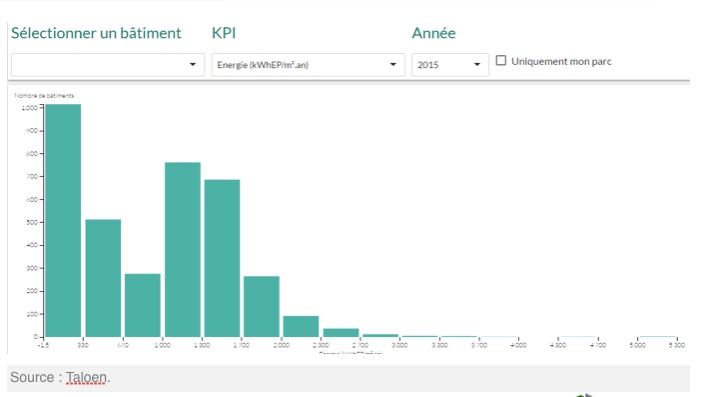Select the bar reaching about 680 buildings
Viewport: 705px width, 397px height.
coord(222,258)
